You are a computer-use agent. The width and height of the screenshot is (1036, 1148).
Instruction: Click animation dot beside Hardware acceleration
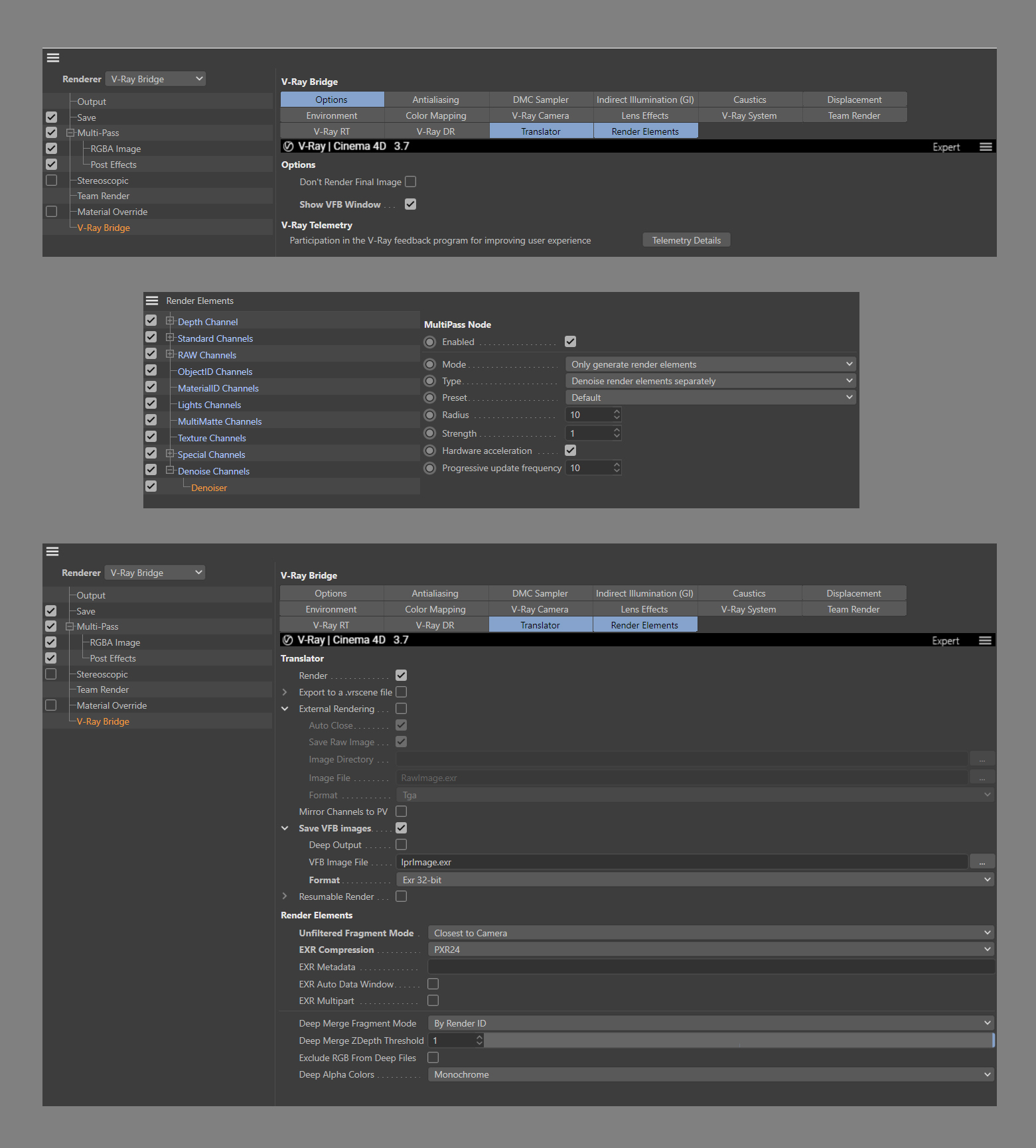tap(430, 451)
